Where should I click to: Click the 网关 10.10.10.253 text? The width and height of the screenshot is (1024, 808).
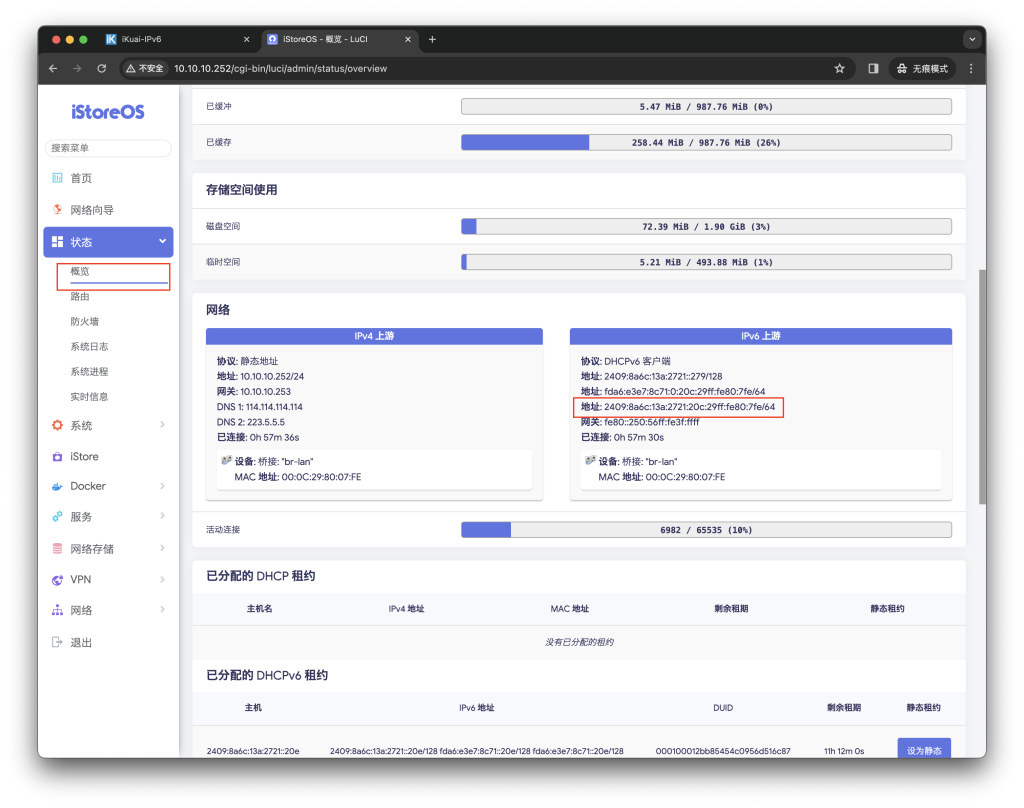pyautogui.click(x=254, y=391)
